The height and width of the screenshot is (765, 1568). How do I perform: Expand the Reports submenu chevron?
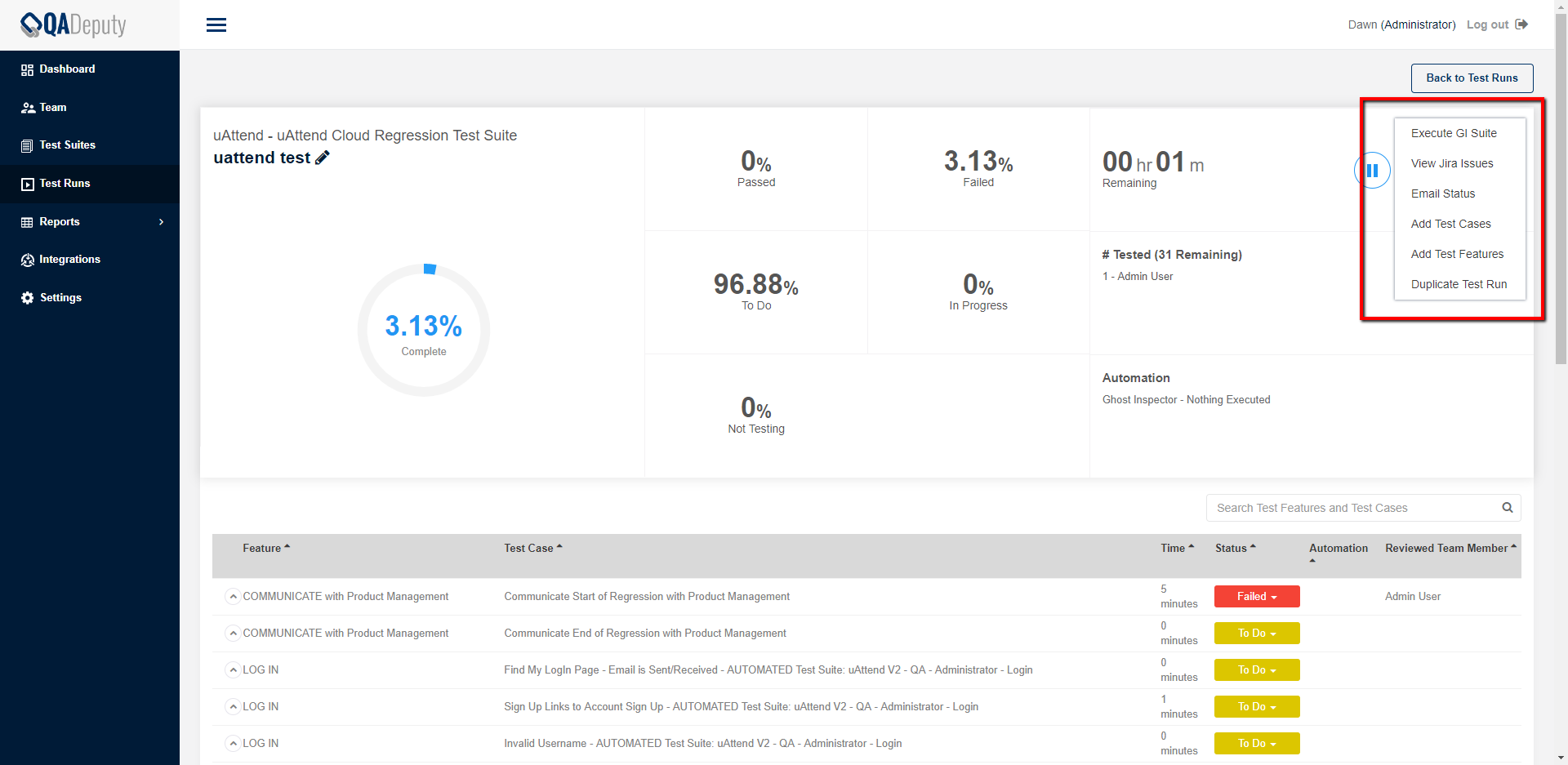(x=162, y=222)
